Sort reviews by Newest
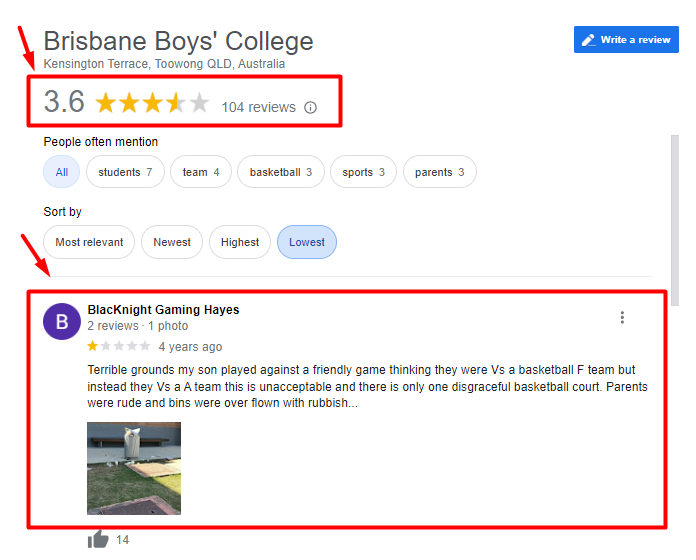696x560 pixels. point(172,242)
